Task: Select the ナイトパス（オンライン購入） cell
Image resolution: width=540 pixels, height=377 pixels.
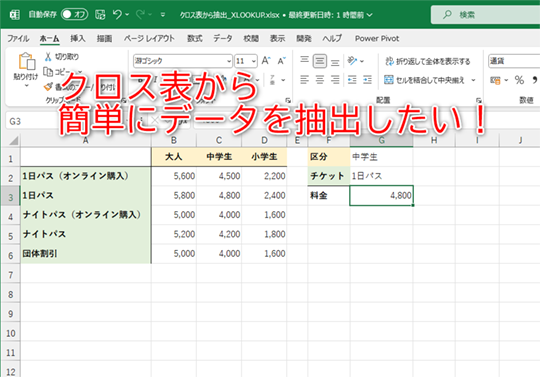Action: click(x=86, y=215)
